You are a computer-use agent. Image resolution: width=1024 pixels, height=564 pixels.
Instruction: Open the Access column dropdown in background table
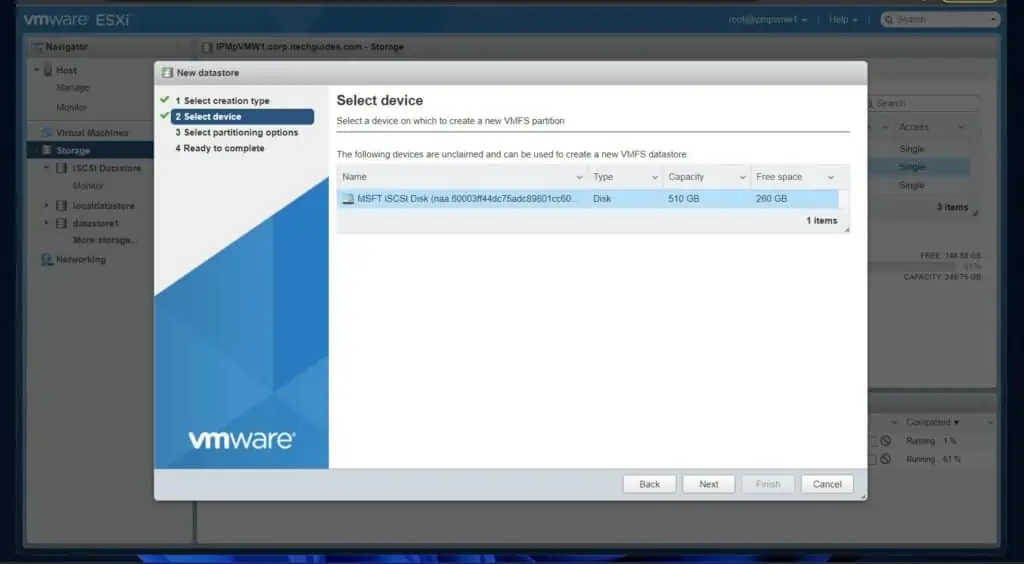tap(961, 127)
